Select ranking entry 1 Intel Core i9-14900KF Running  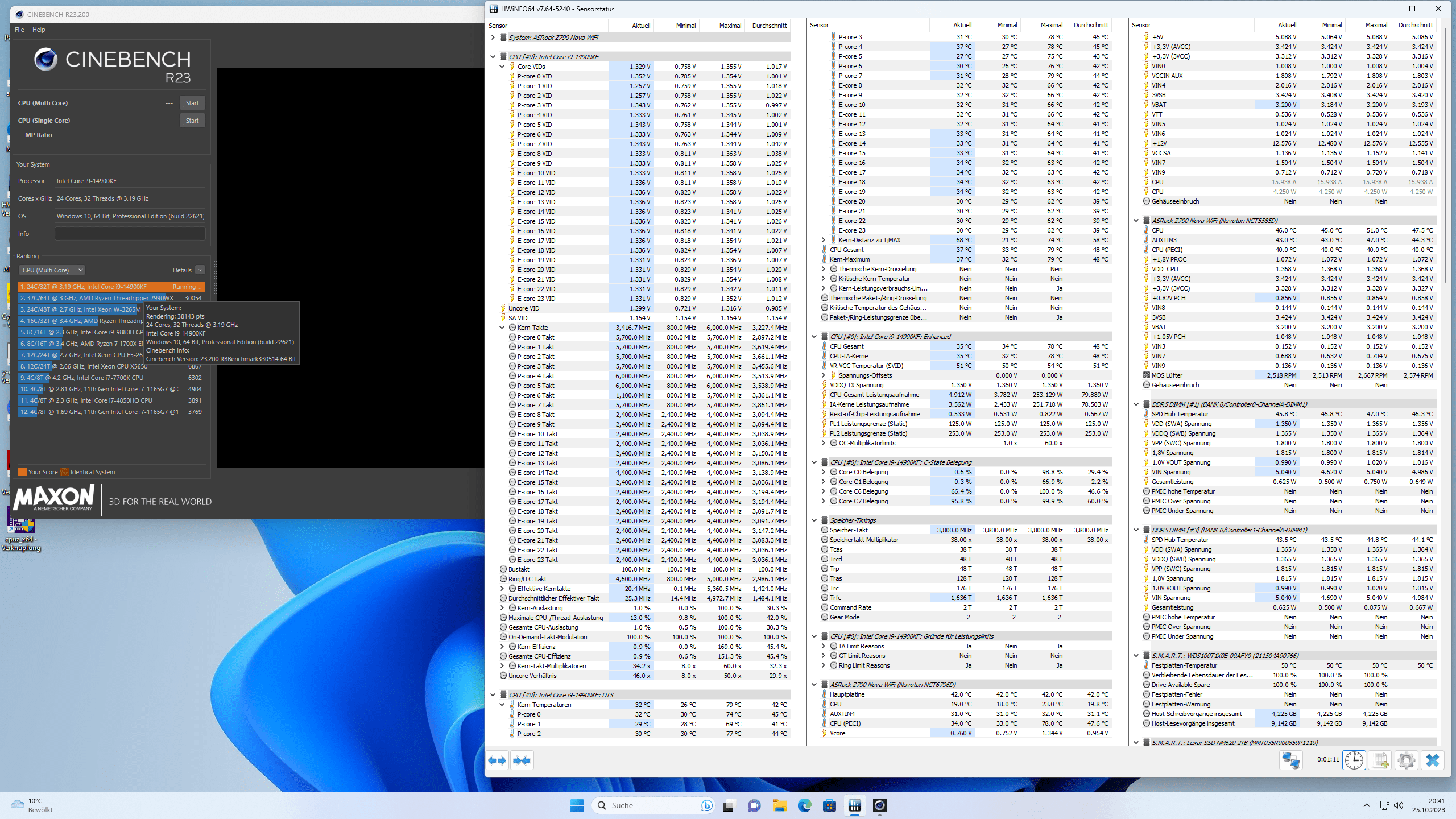point(111,287)
